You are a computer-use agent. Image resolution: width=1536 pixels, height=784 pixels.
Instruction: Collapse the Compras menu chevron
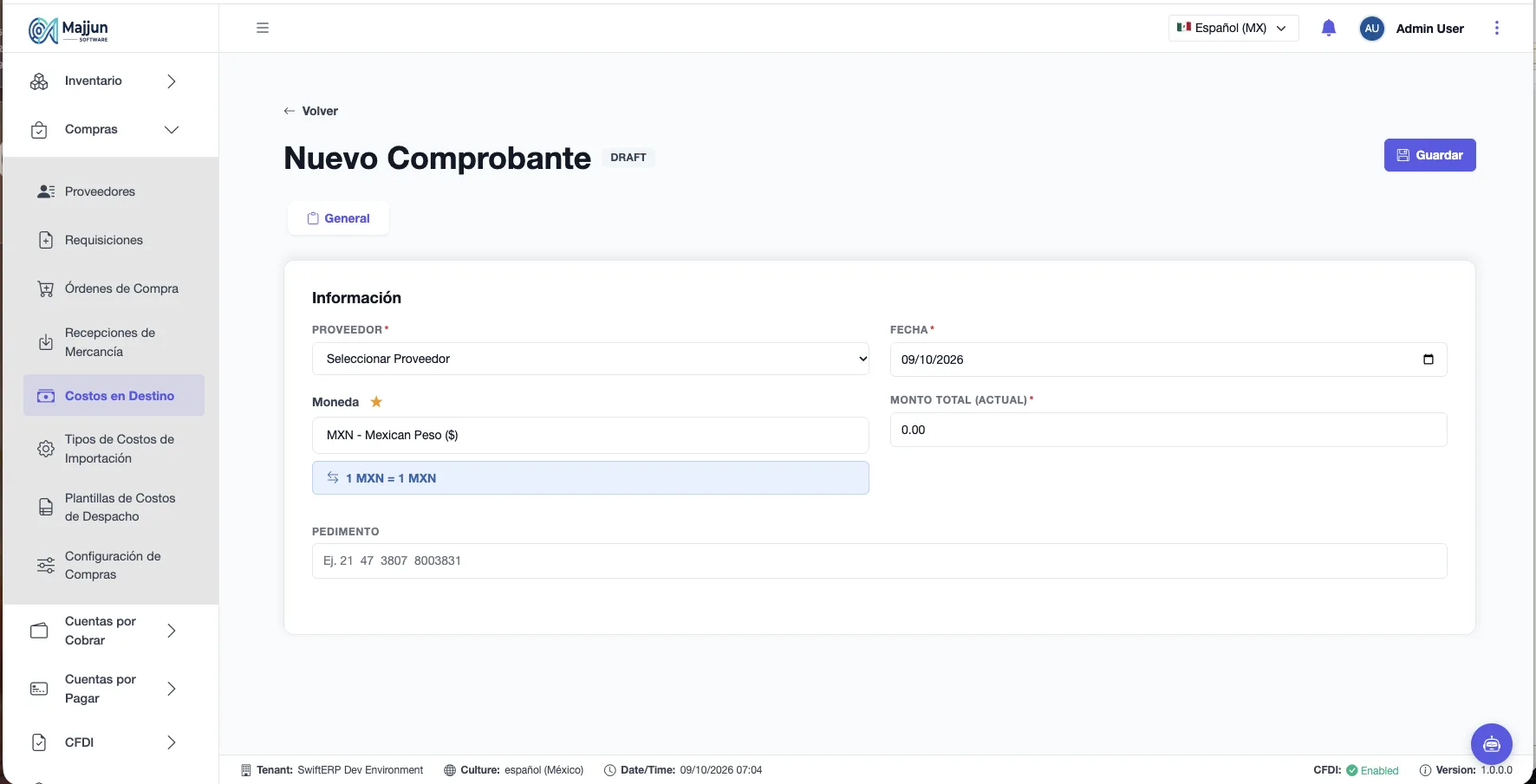tap(172, 130)
